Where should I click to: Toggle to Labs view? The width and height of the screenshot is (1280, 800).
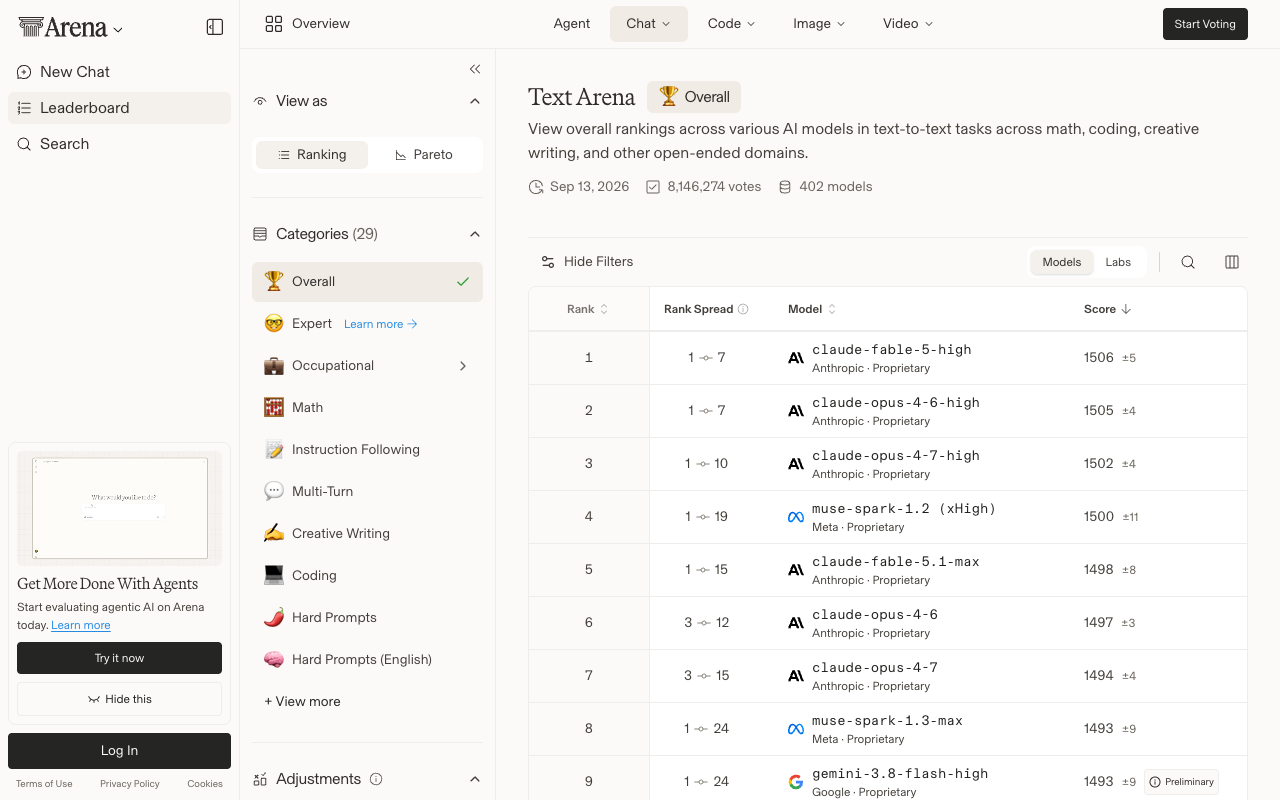(1118, 262)
